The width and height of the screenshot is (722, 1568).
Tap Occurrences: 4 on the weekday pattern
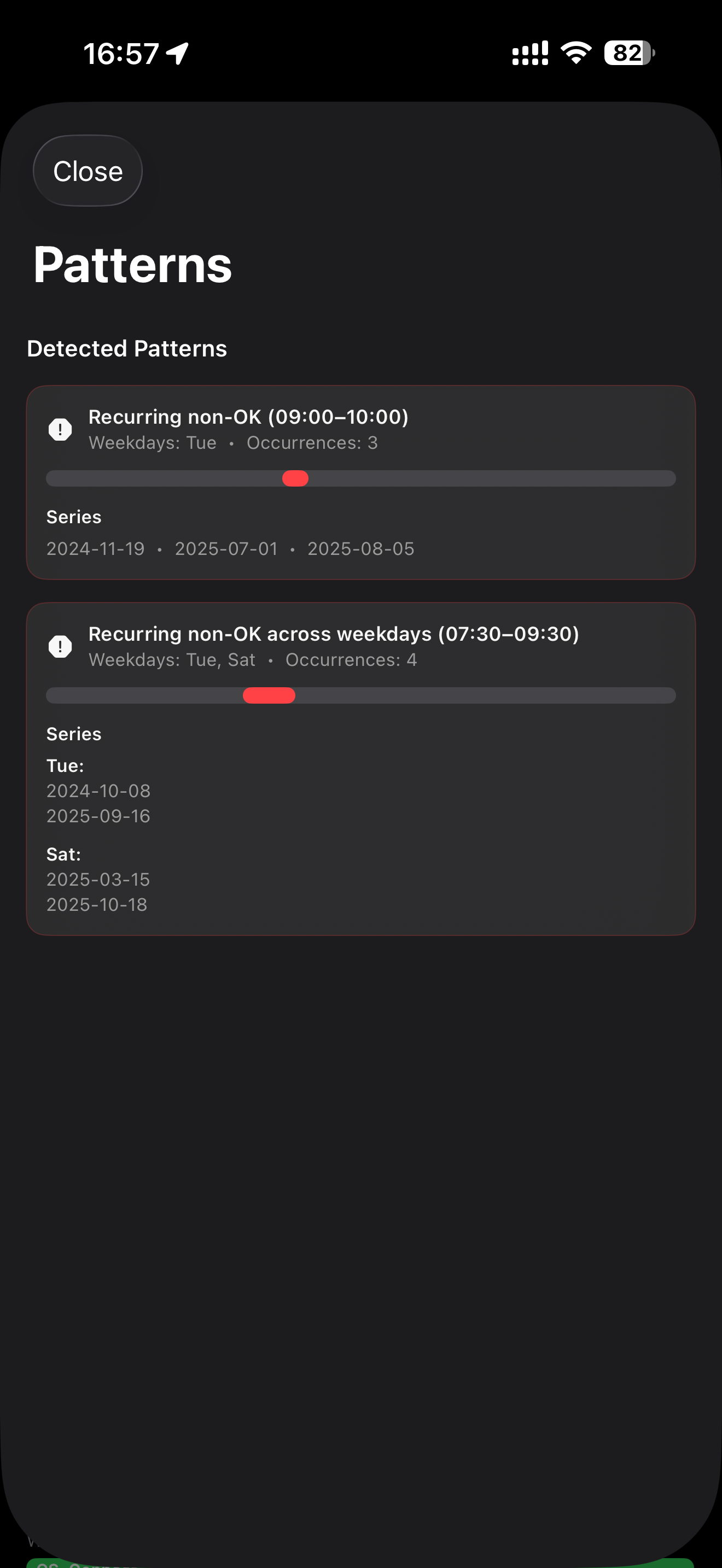[351, 659]
